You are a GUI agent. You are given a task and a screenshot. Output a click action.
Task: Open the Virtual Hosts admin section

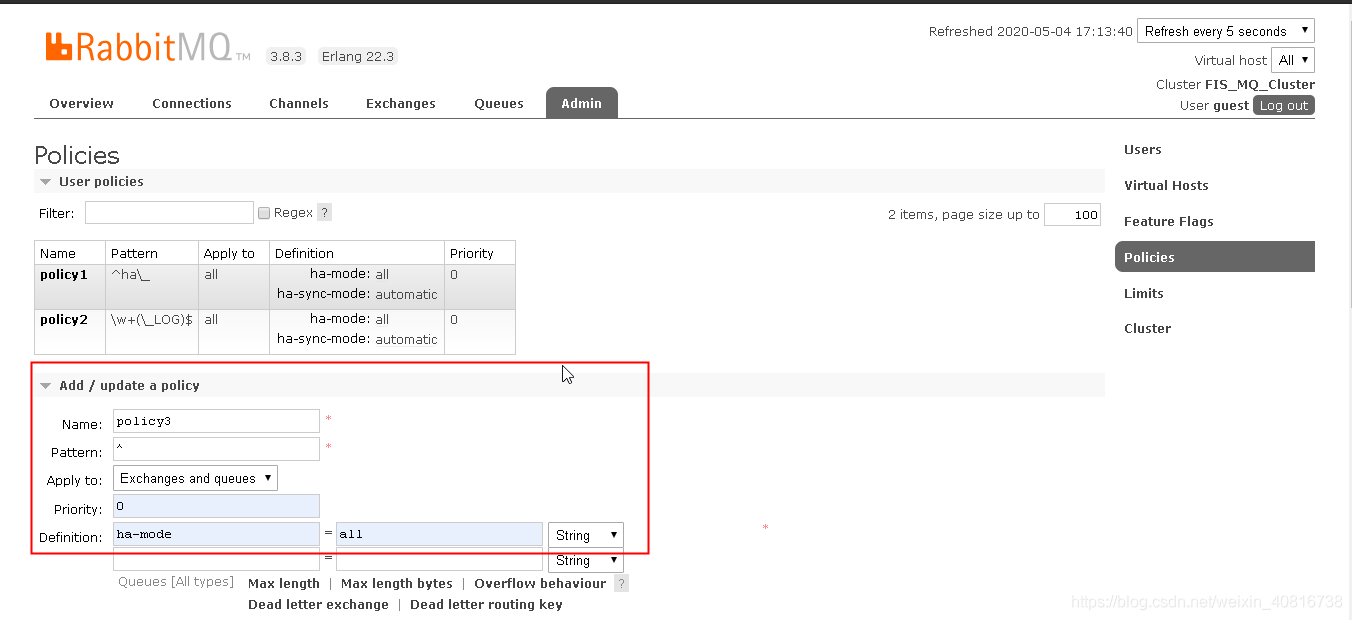tap(1166, 185)
